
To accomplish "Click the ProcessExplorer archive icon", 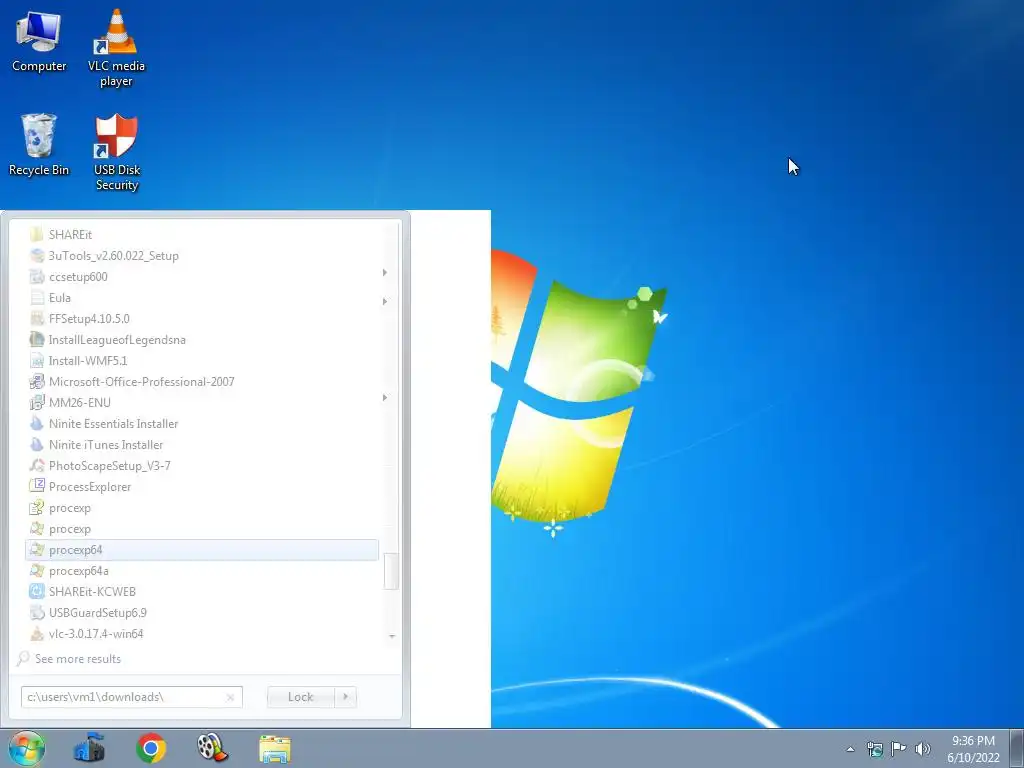I will (37, 487).
